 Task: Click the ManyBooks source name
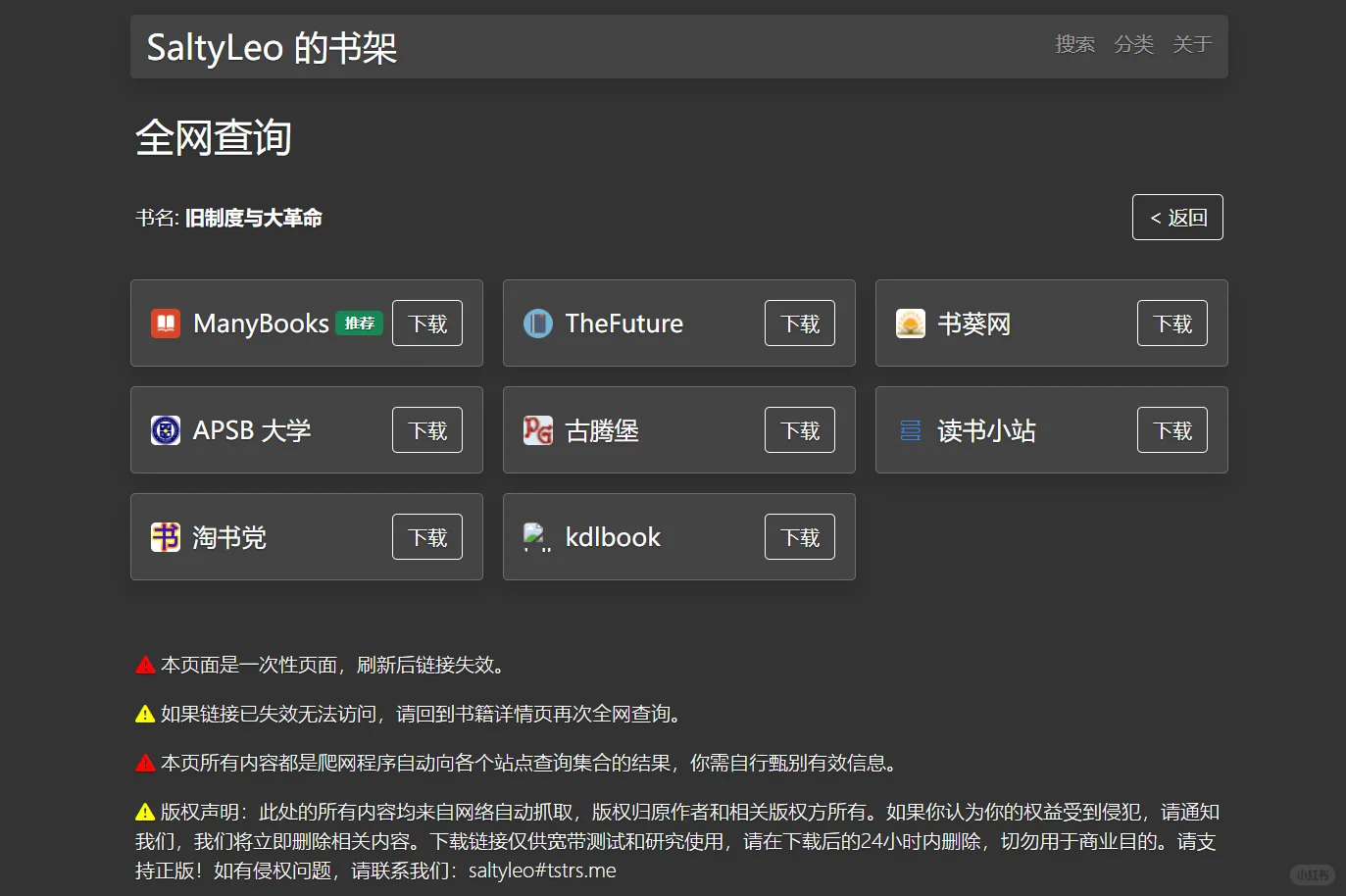click(x=261, y=324)
